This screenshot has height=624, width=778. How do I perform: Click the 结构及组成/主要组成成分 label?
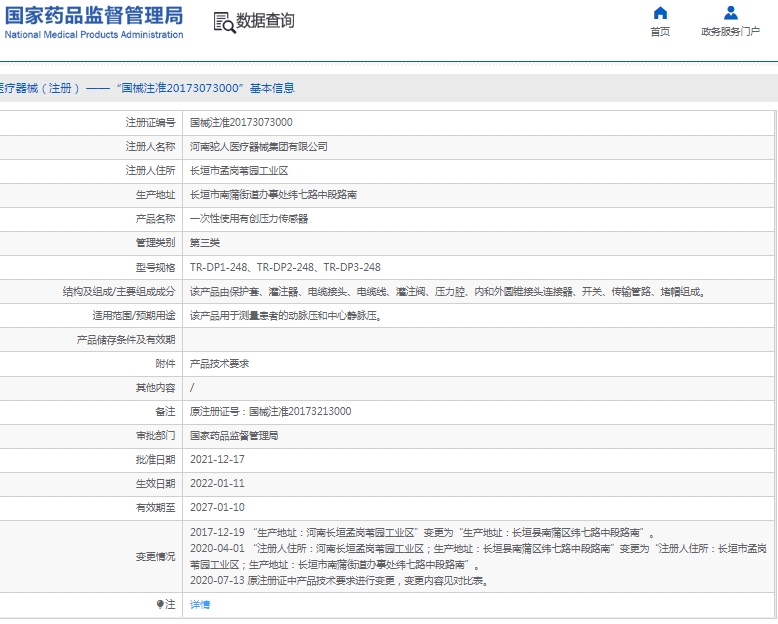pyautogui.click(x=119, y=292)
